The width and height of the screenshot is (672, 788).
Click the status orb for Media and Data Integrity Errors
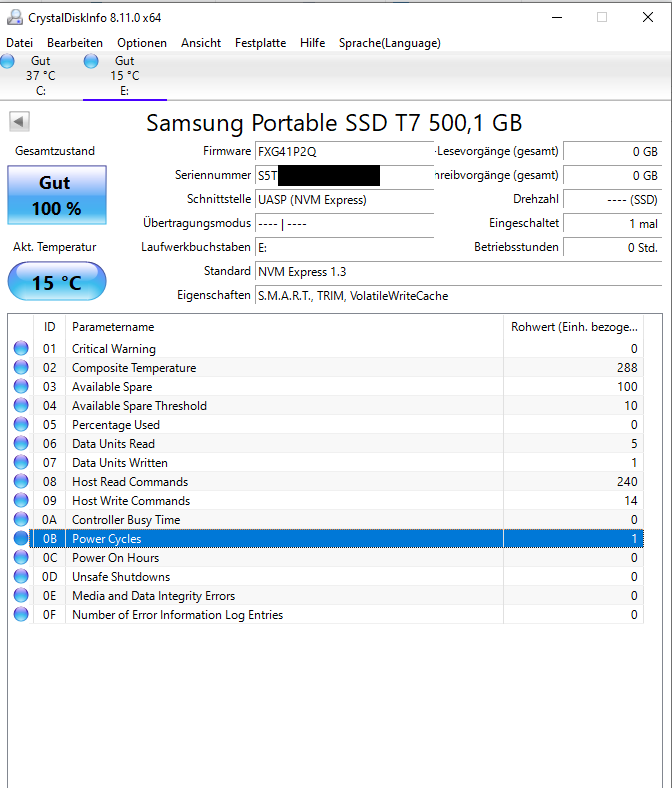point(21,596)
